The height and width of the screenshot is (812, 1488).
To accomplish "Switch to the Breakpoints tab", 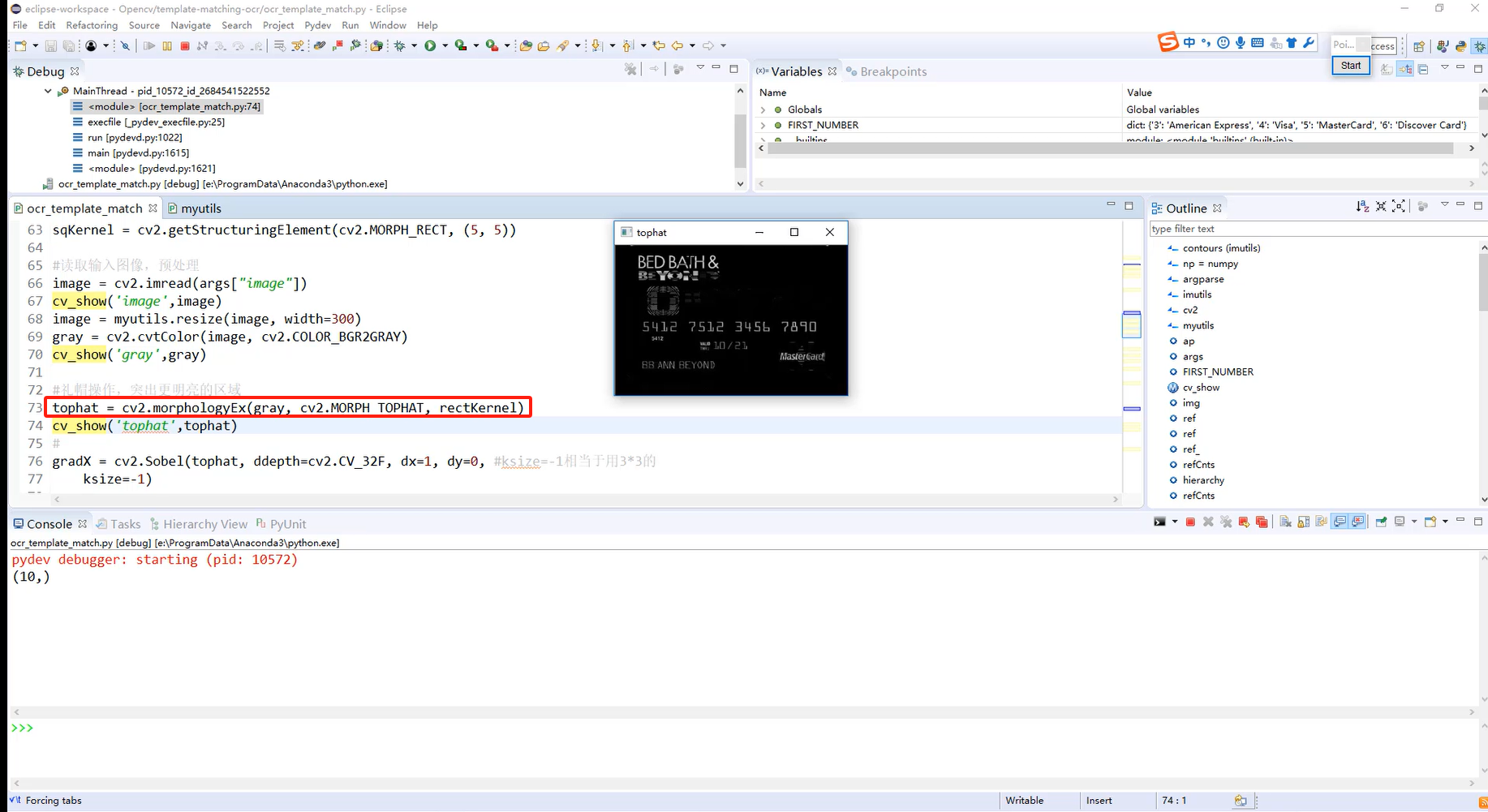I will tap(886, 71).
